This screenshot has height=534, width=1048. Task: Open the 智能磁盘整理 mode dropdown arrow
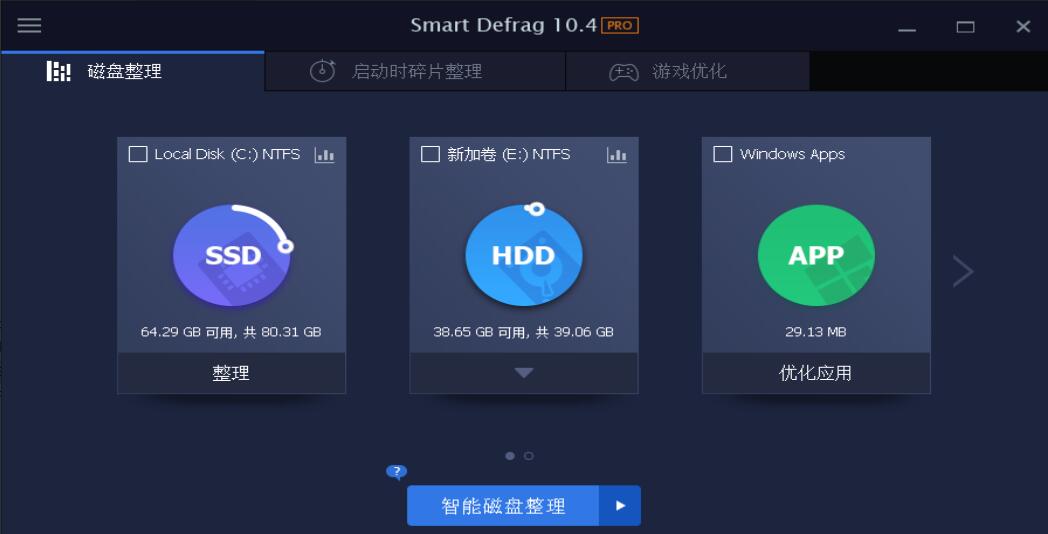pyautogui.click(x=620, y=506)
